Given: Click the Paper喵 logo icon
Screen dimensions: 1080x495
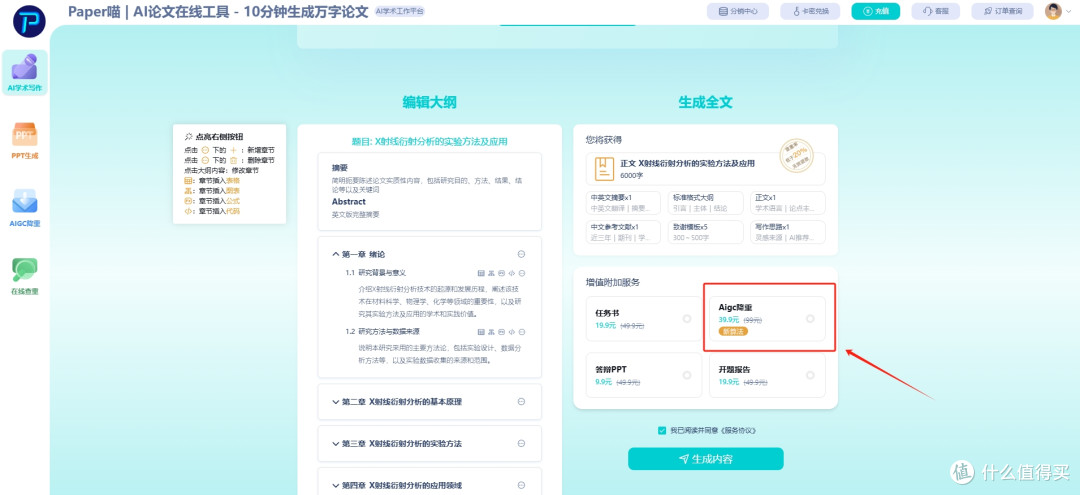Looking at the screenshot, I should pos(29,21).
